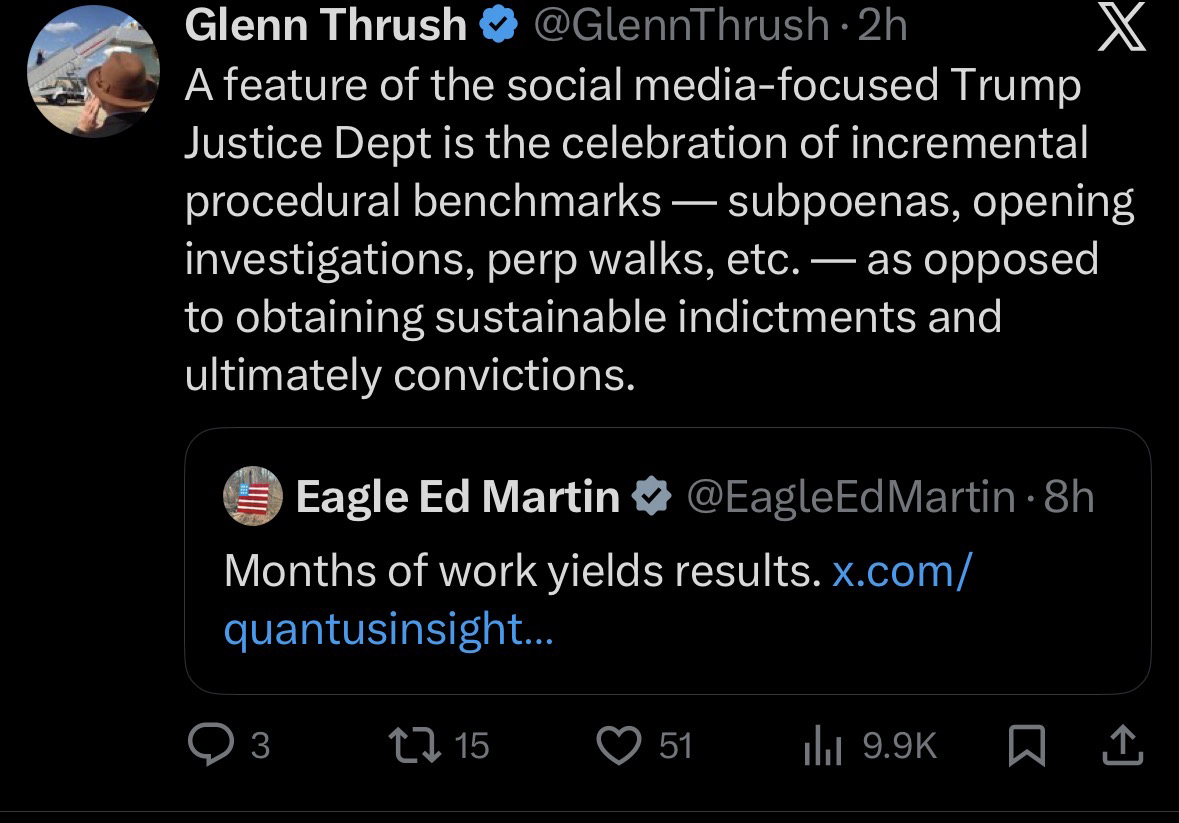Click Eagle Ed Martin's verified badge

(x=652, y=496)
